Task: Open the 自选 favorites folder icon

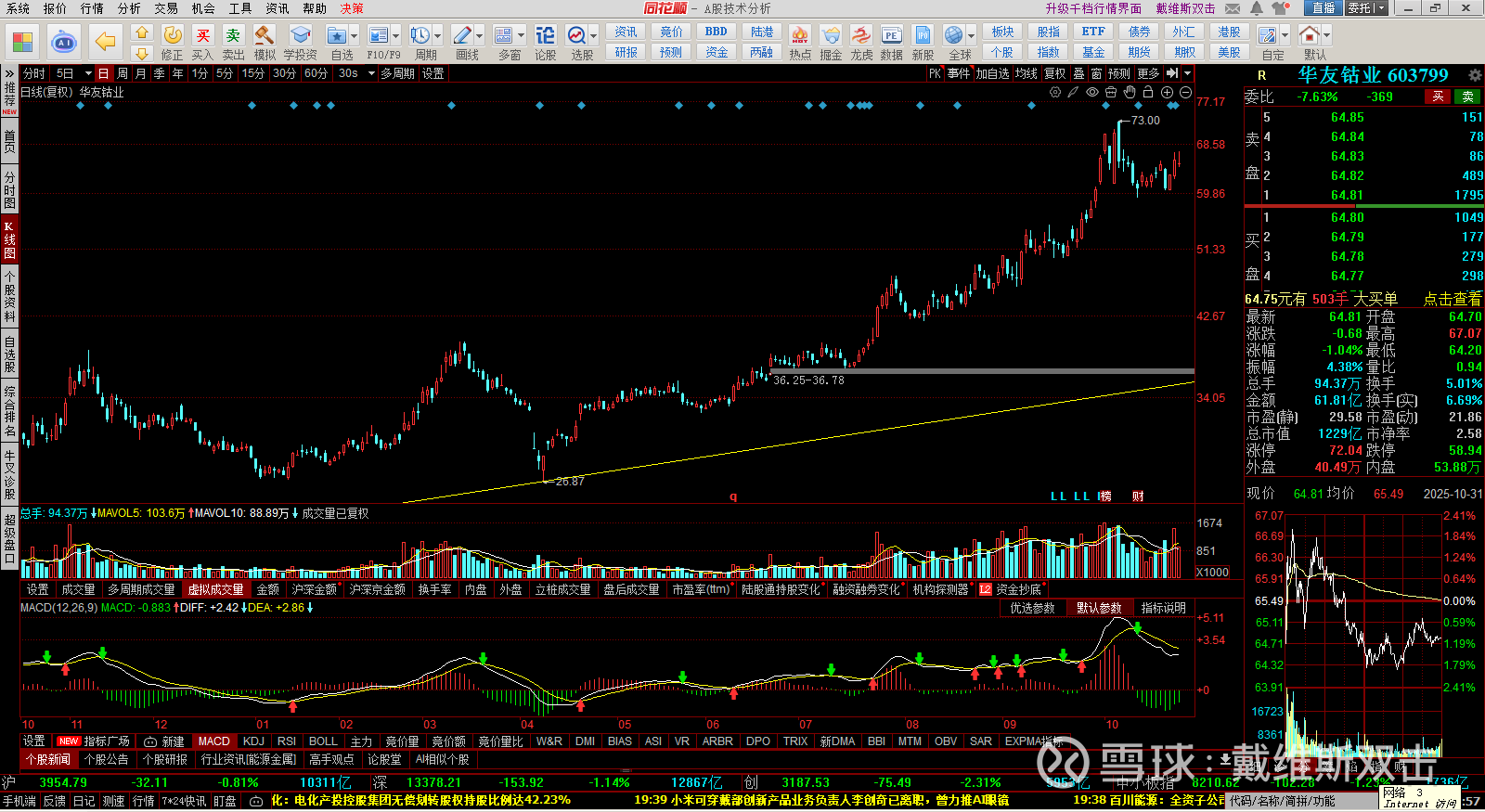Action: [x=336, y=35]
